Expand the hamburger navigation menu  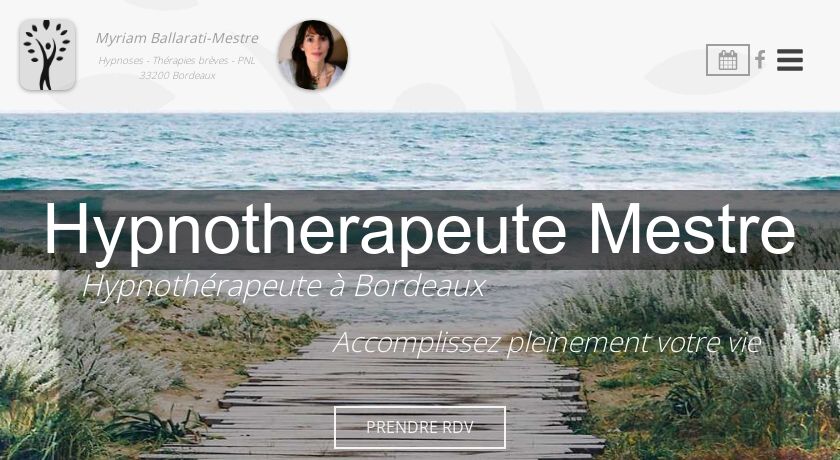pos(790,60)
